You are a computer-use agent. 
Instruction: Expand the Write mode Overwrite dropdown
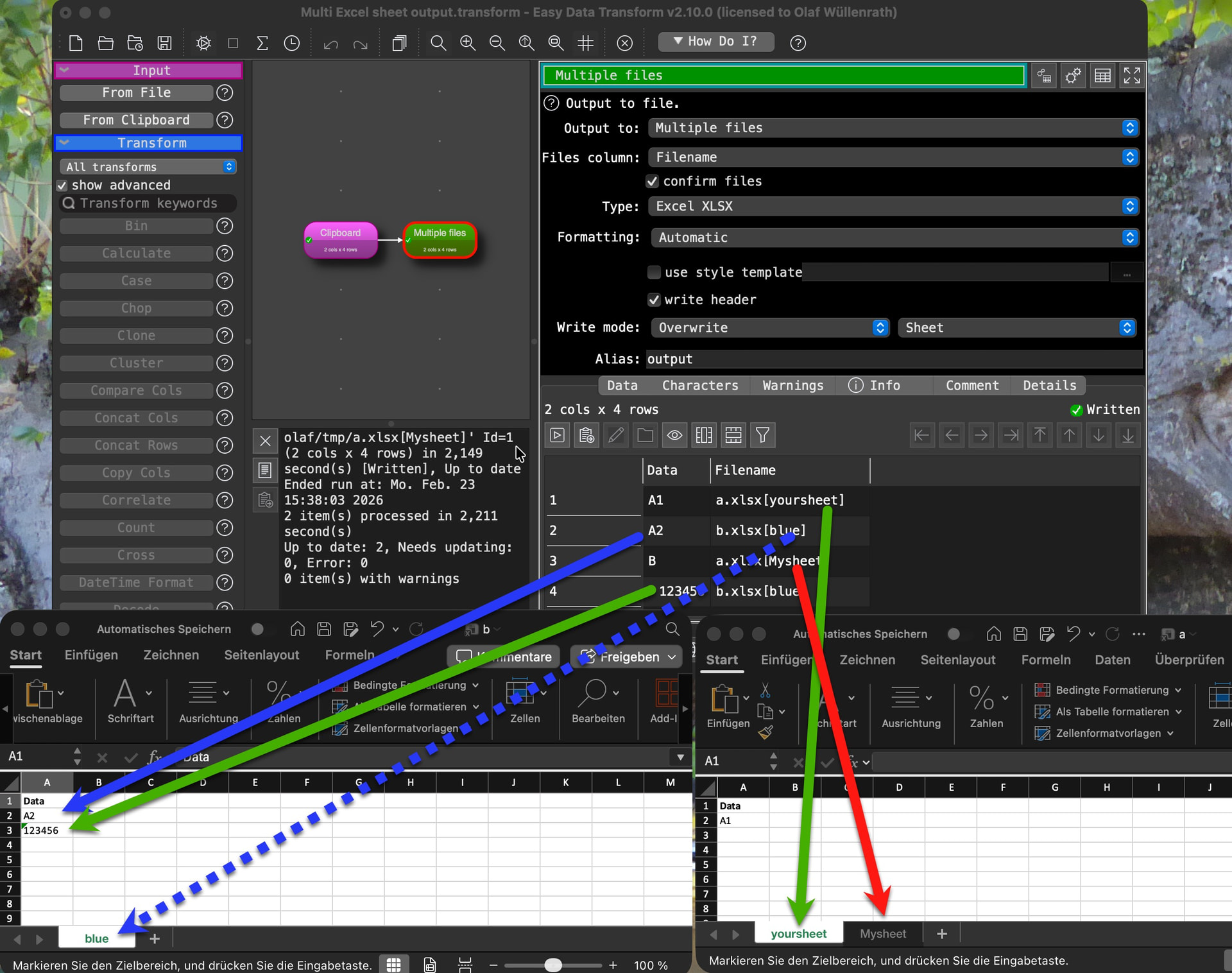click(x=770, y=327)
